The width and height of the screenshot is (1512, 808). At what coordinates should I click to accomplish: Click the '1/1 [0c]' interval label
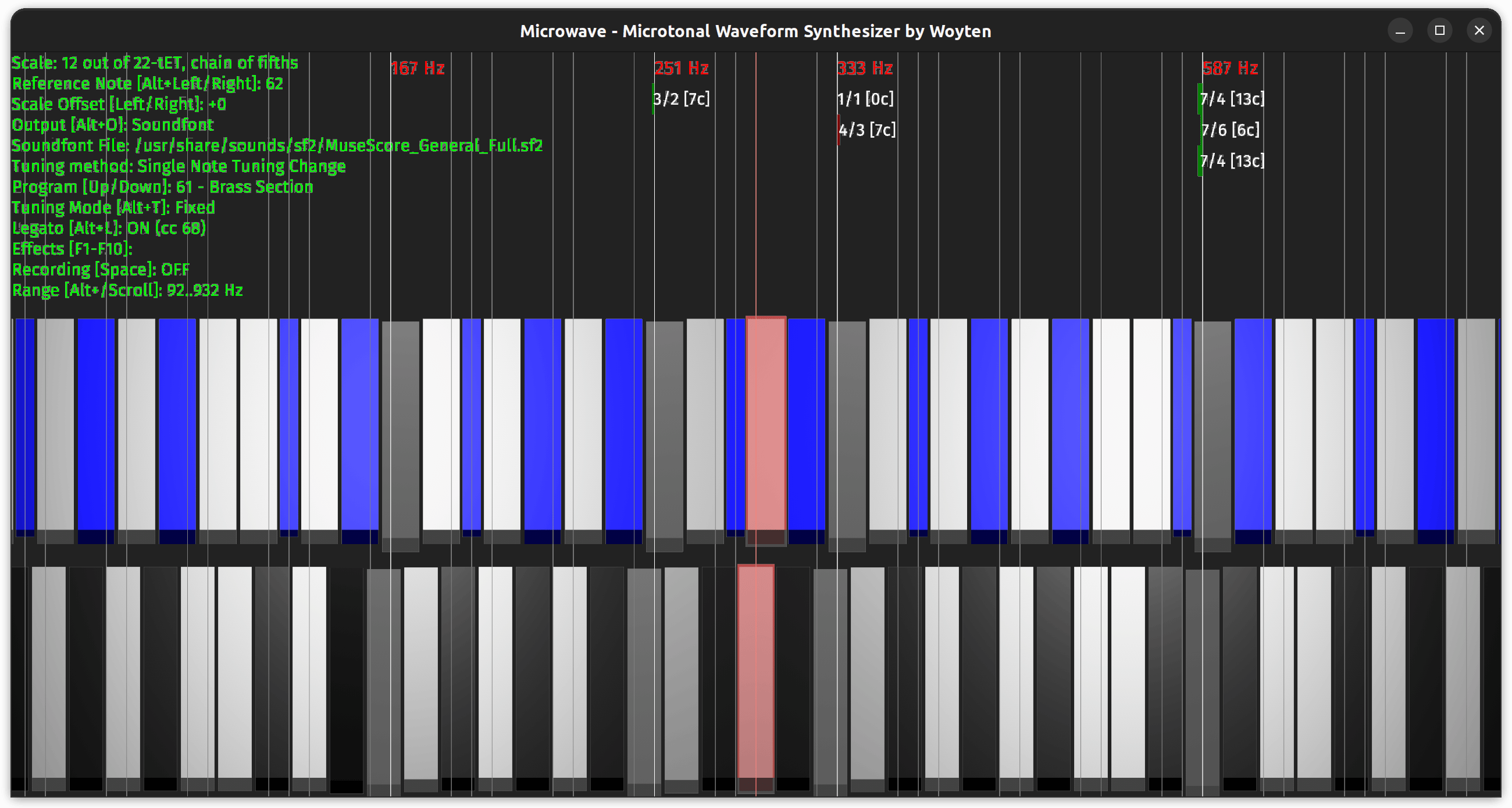(865, 99)
